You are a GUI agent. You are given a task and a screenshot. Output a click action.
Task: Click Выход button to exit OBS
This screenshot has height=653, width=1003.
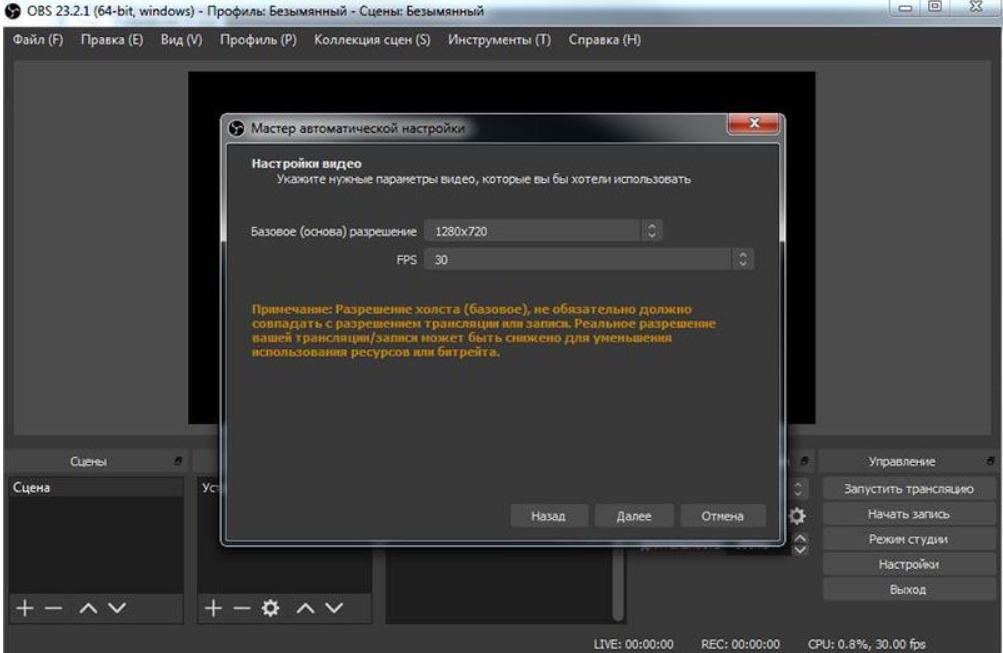[908, 589]
